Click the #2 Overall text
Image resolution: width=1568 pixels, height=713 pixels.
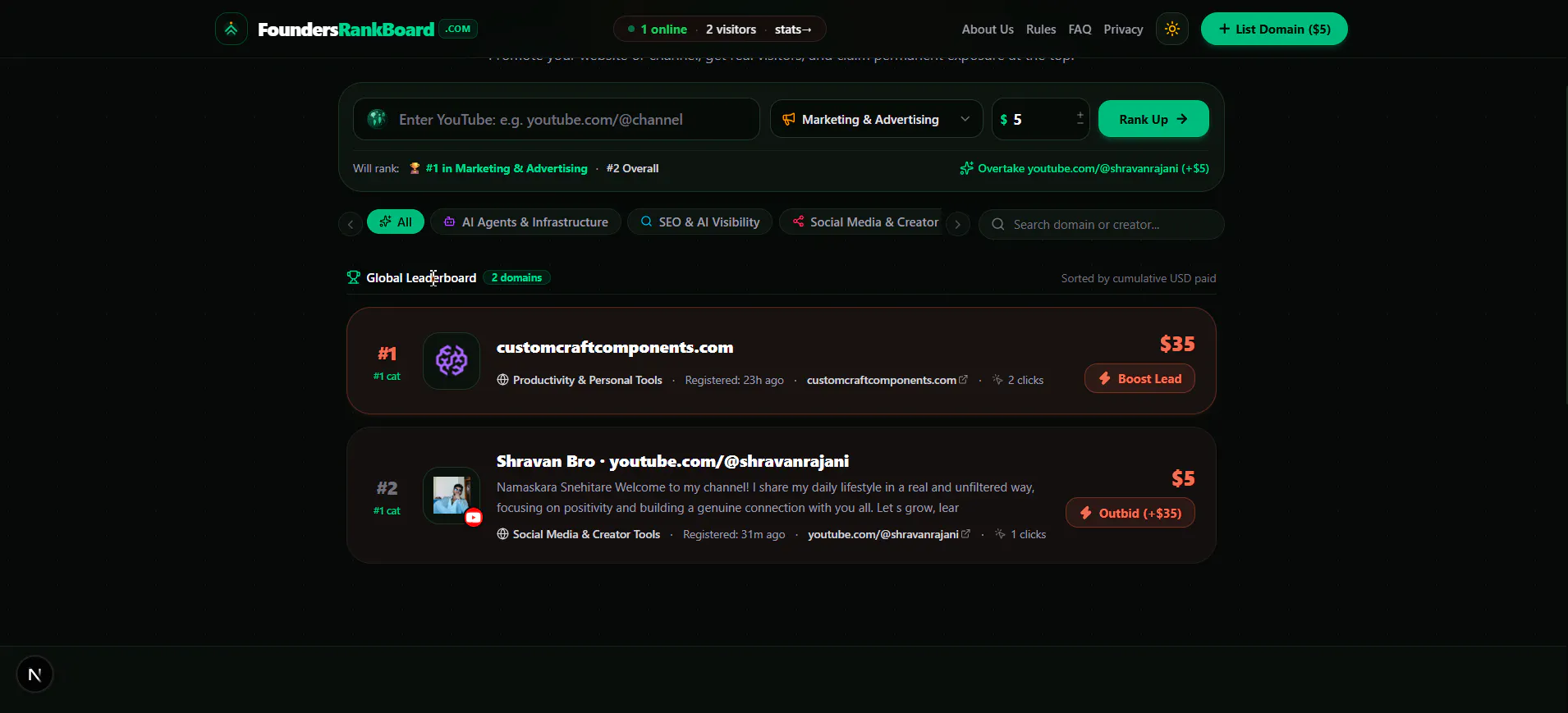tap(632, 168)
